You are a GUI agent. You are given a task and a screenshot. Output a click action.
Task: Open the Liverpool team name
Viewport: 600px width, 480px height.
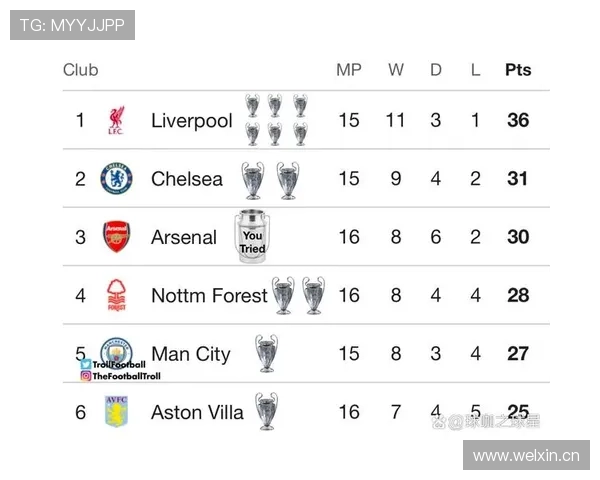[191, 121]
